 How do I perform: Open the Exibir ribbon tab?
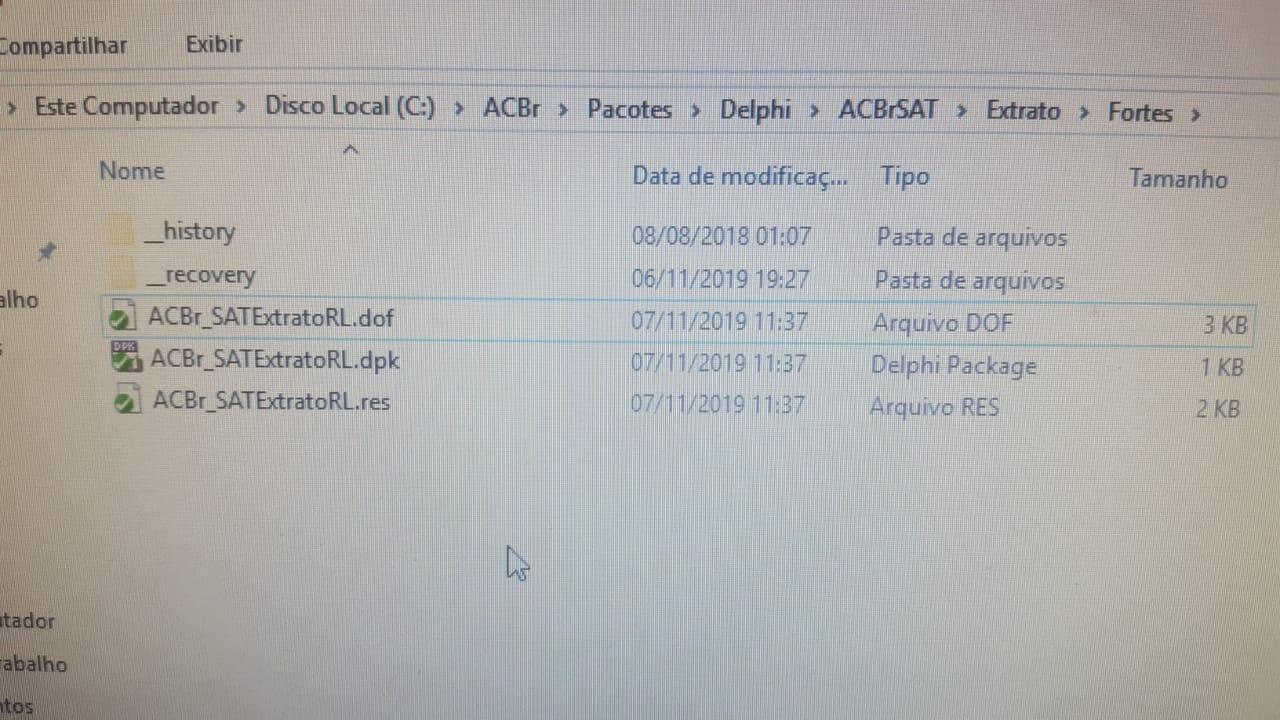[214, 45]
